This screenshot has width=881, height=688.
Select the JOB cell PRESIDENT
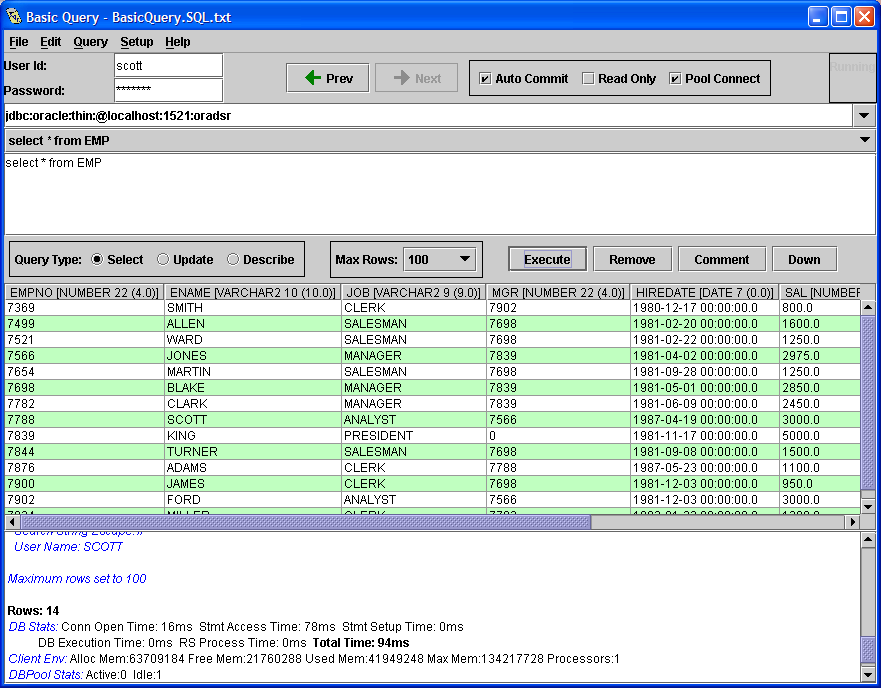click(x=414, y=436)
